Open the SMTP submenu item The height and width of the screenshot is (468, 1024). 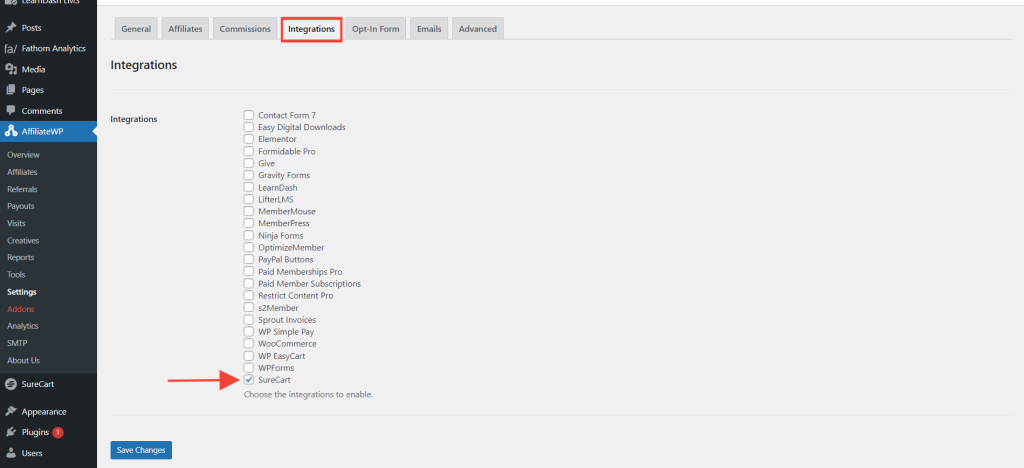point(17,343)
